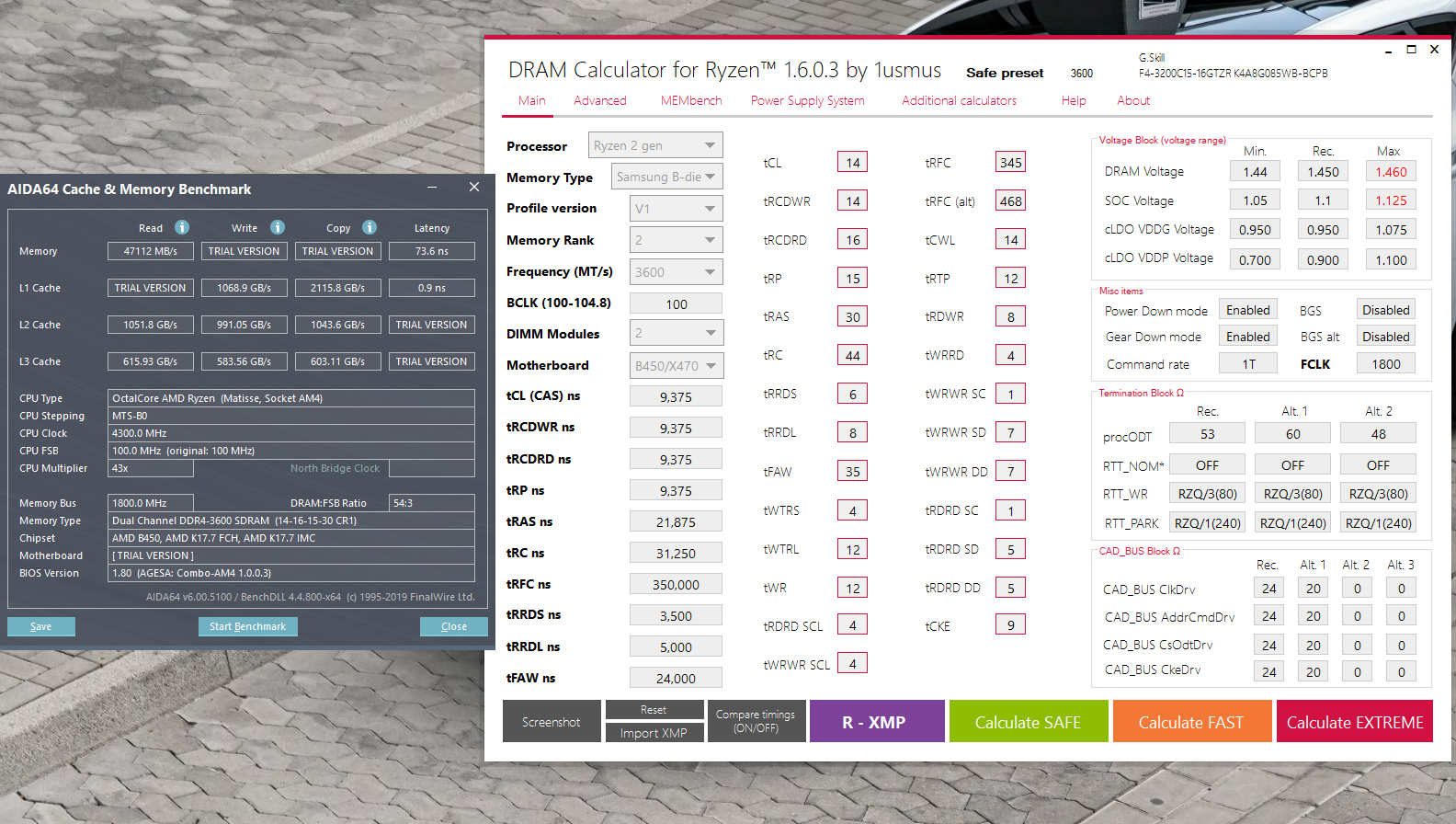This screenshot has height=824, width=1456.
Task: Click the Import XMP button
Action: 654,733
